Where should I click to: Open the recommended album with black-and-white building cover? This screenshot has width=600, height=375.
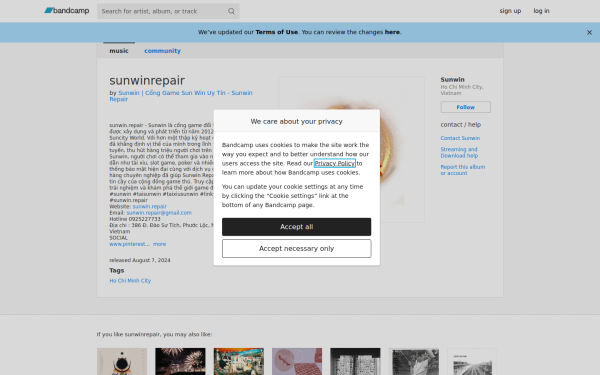(355, 362)
